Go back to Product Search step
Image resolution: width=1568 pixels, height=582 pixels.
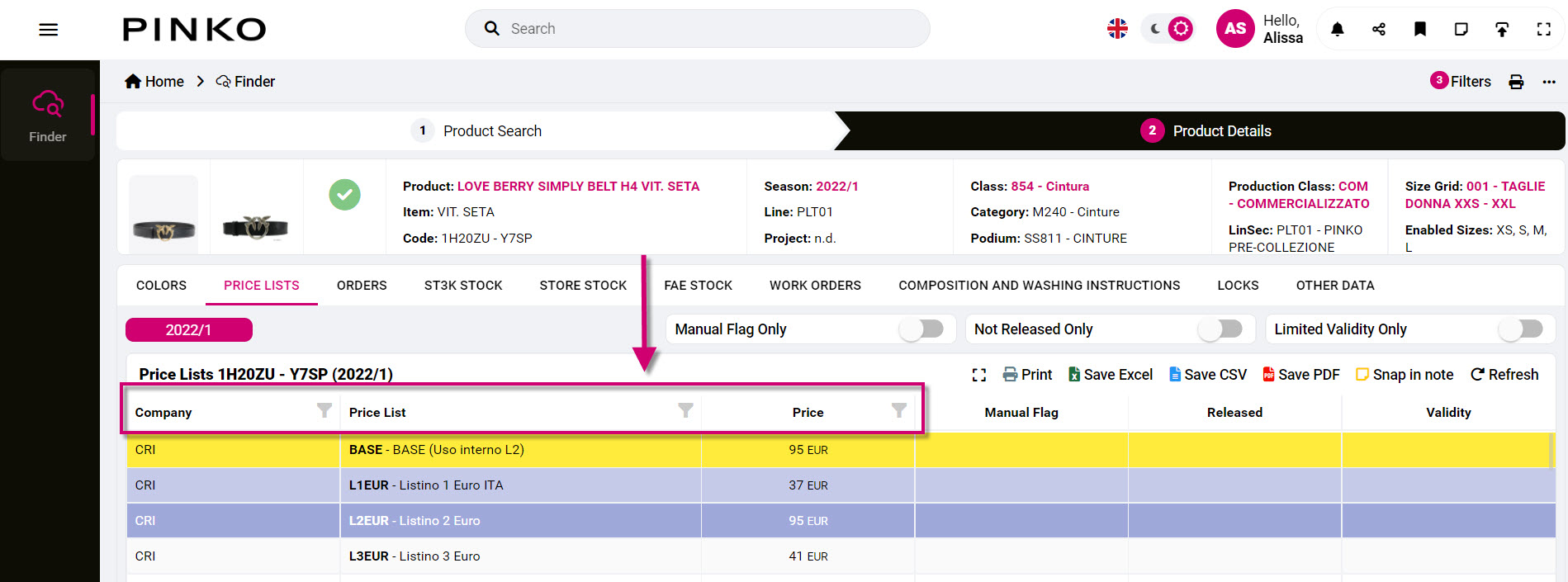click(x=477, y=130)
